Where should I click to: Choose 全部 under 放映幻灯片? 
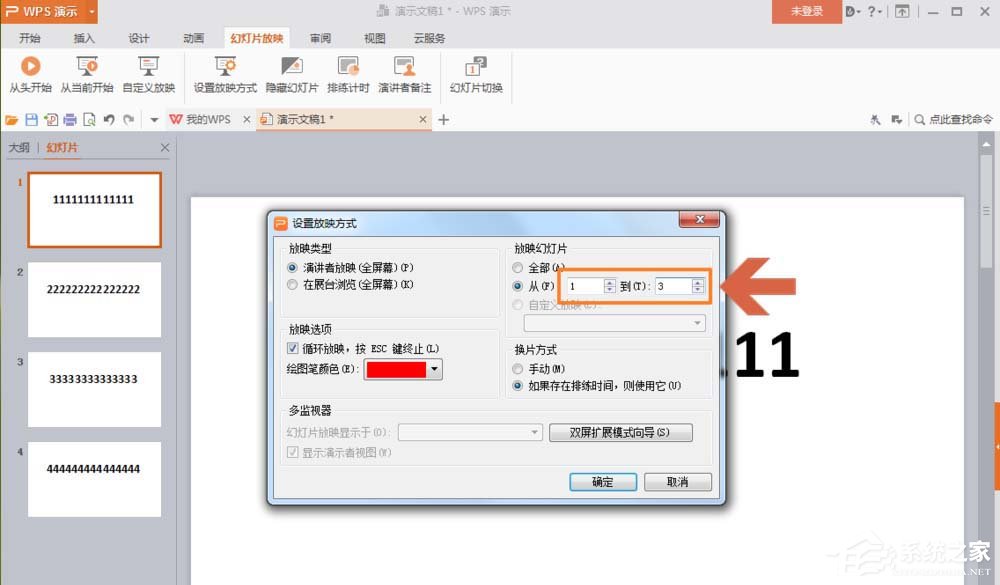coord(517,267)
